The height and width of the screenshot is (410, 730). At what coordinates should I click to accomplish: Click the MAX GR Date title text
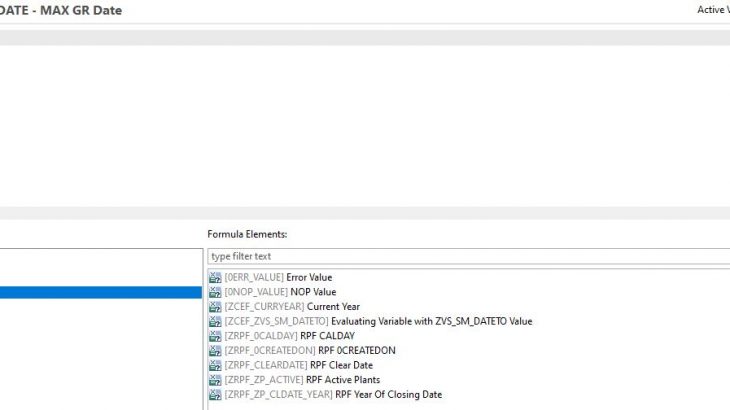click(81, 10)
